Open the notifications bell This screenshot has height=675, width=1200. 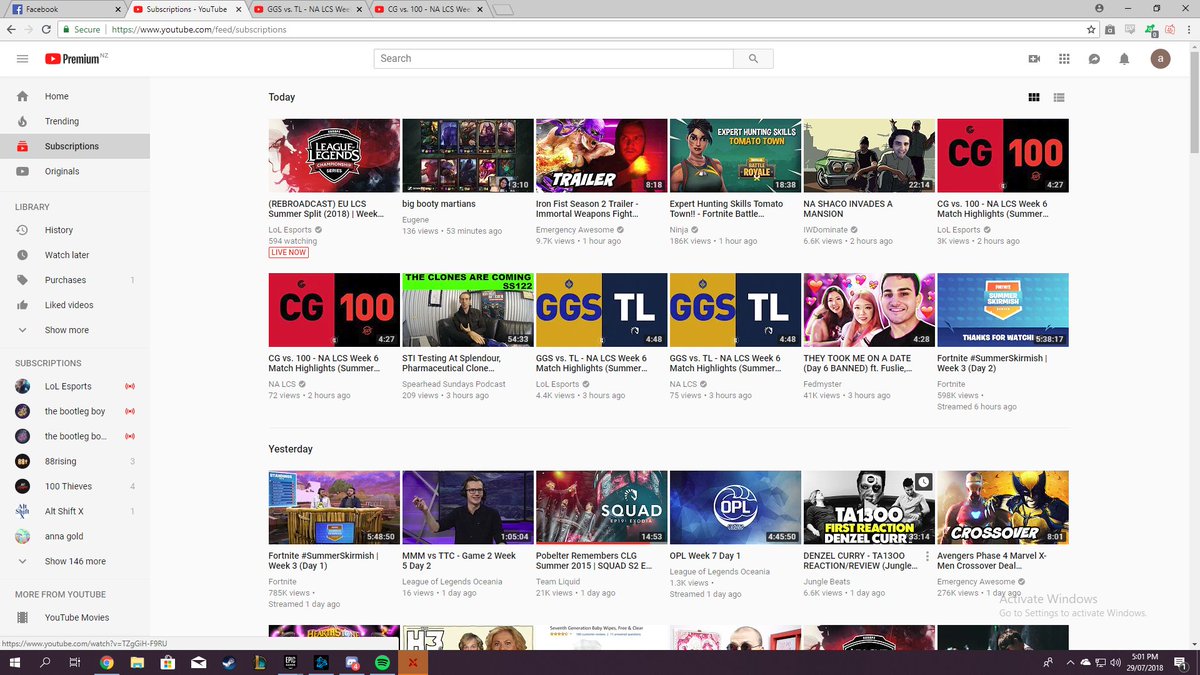point(1125,59)
